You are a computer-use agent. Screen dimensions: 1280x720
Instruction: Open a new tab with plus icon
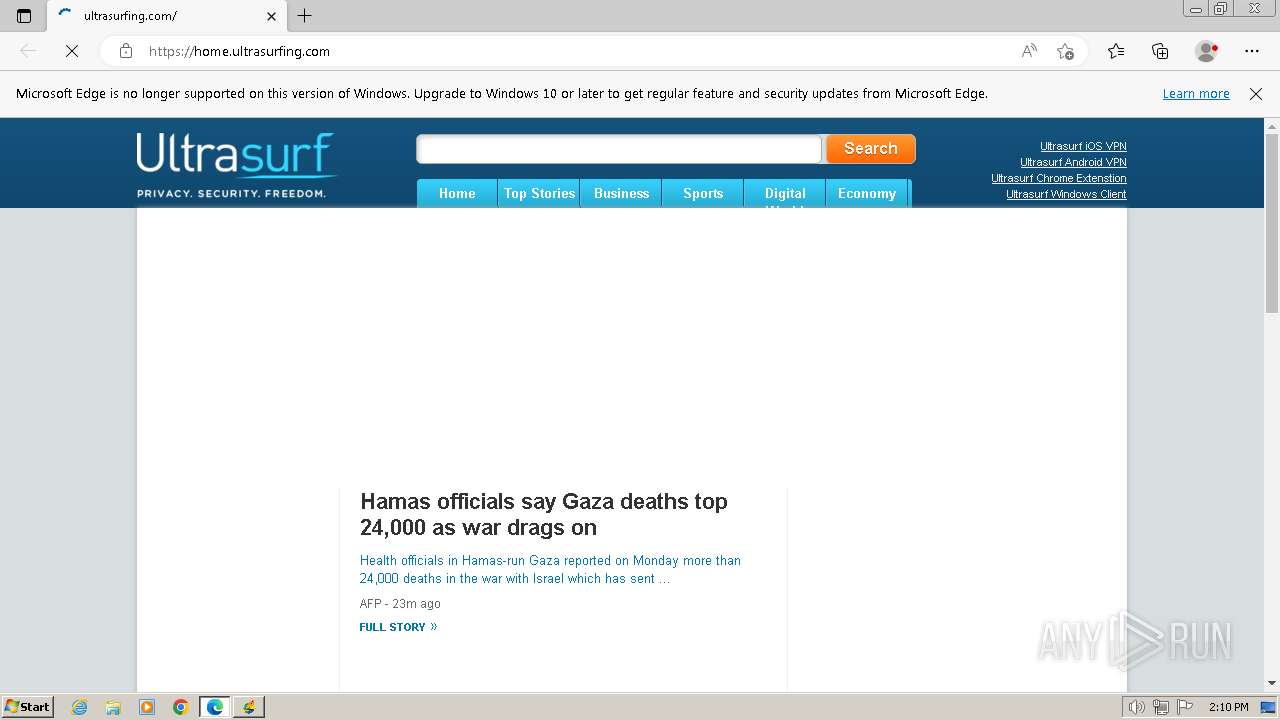pyautogui.click(x=305, y=16)
